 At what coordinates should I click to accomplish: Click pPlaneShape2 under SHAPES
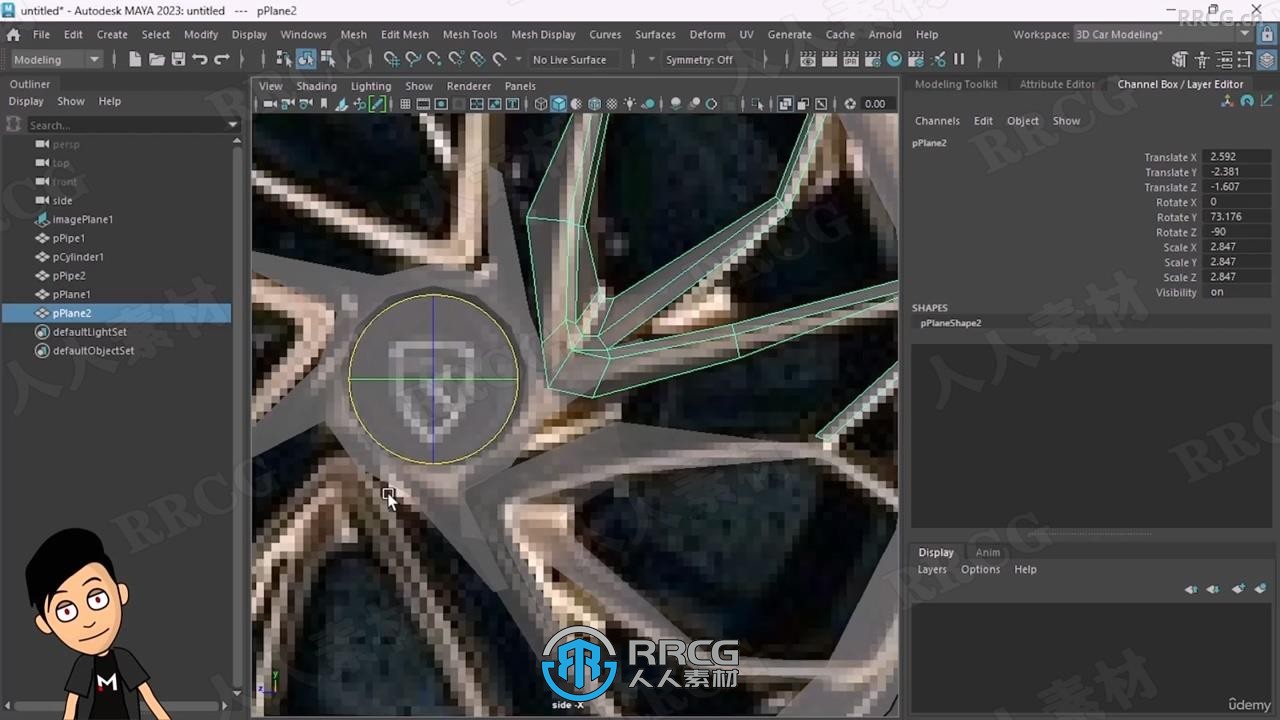pos(950,323)
